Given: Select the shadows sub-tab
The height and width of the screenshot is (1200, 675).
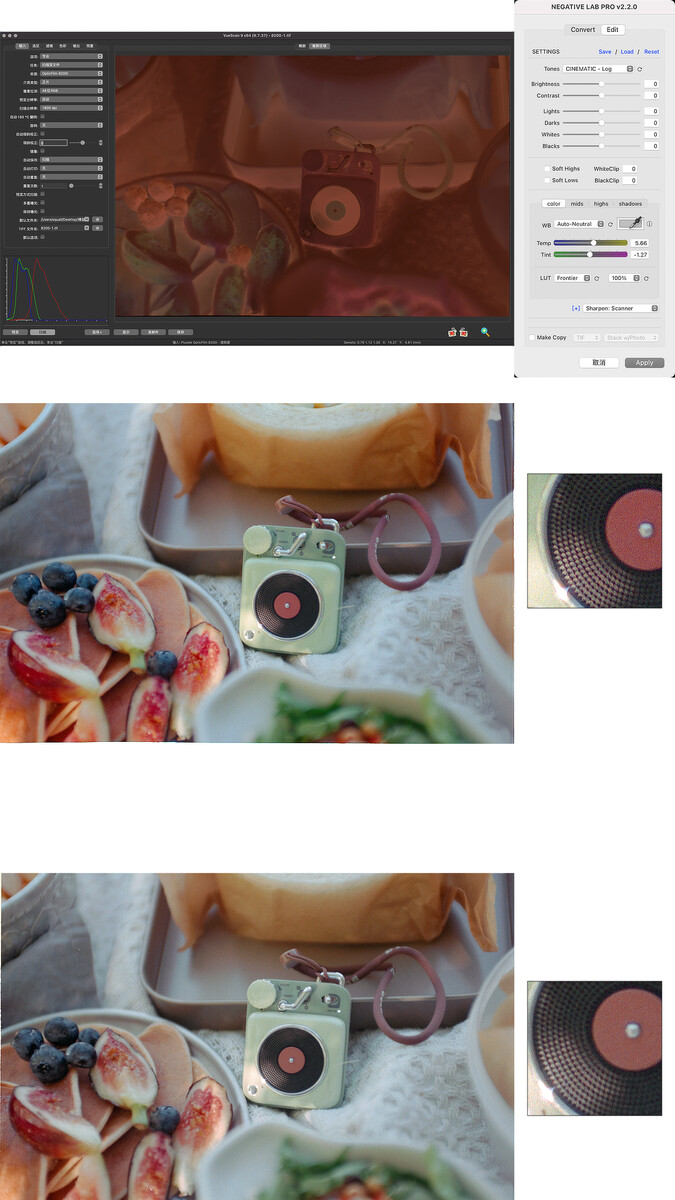Looking at the screenshot, I should point(630,203).
